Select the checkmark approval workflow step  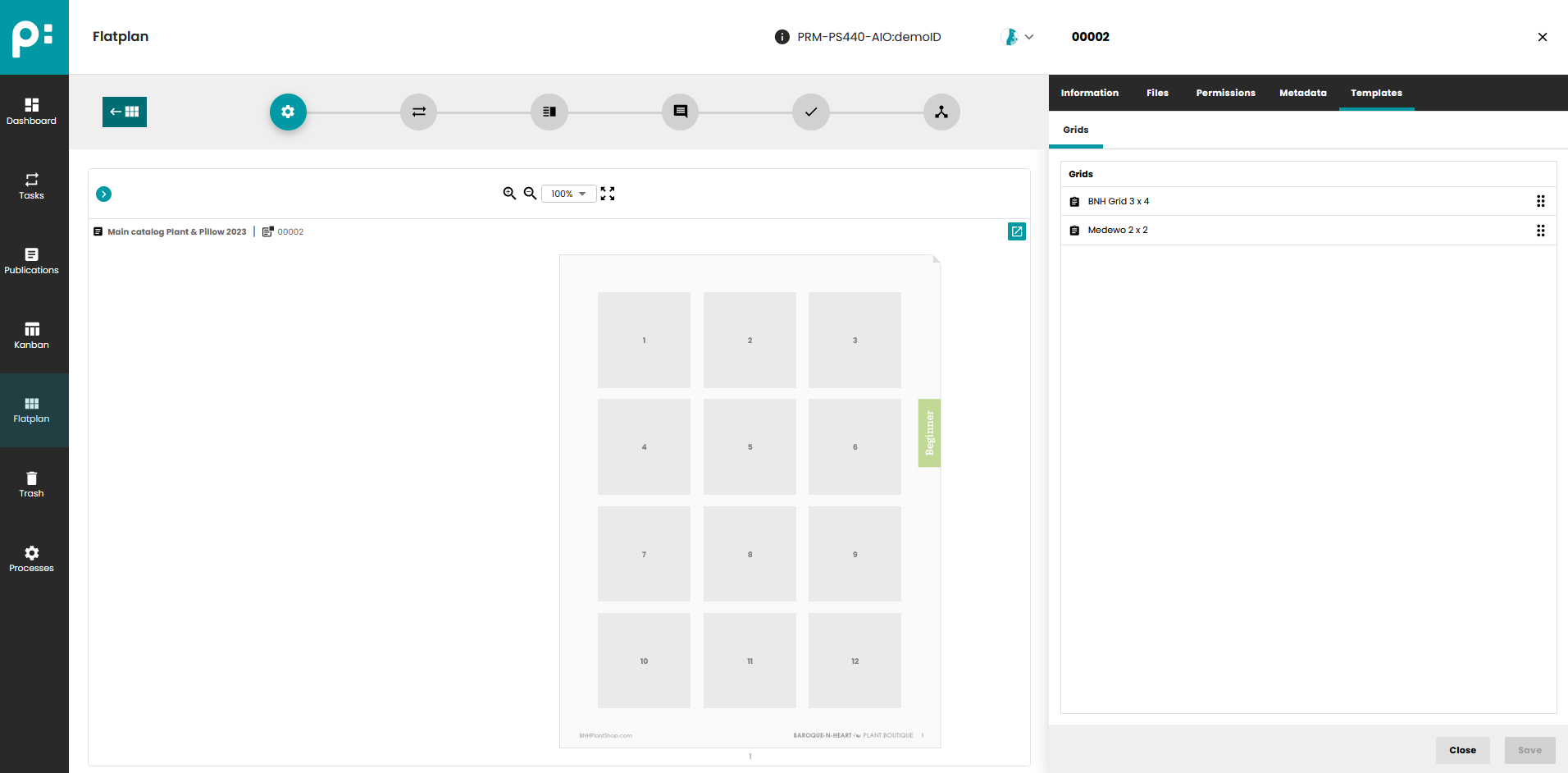point(810,112)
